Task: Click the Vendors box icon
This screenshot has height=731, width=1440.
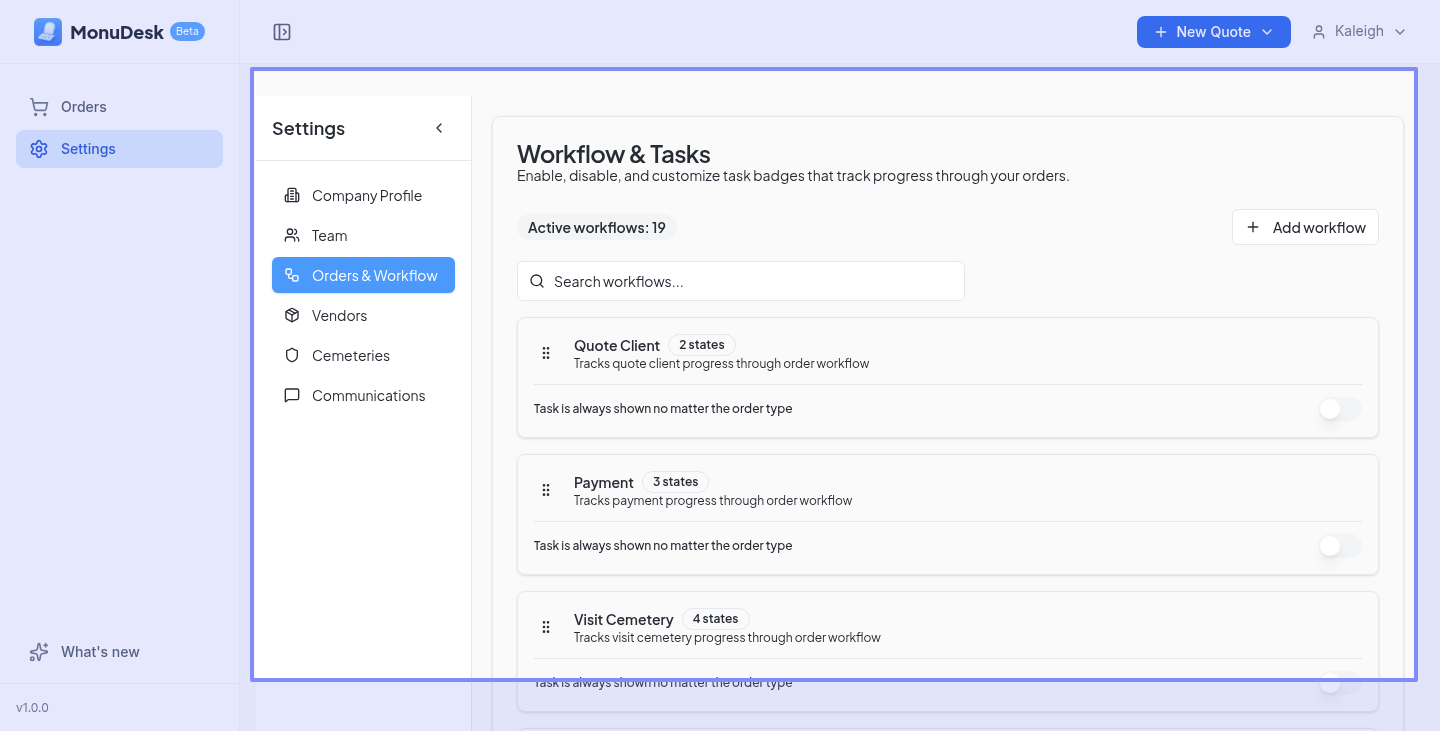Action: pos(292,316)
